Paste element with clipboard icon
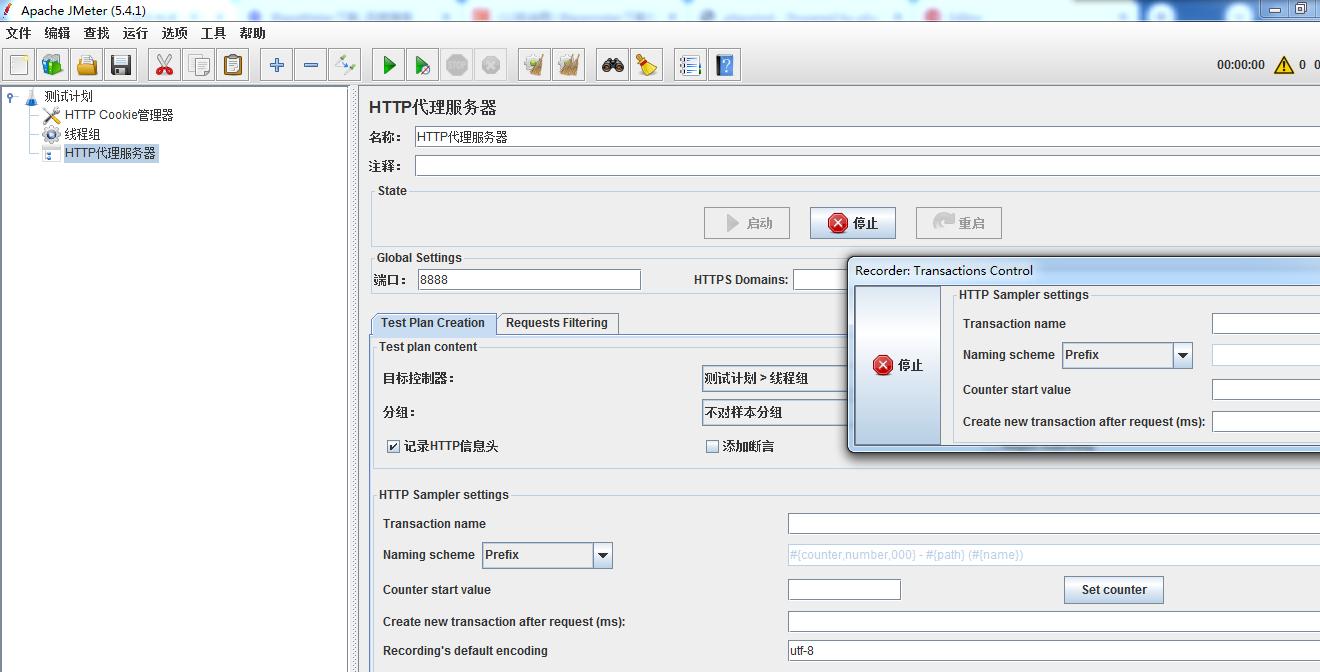The height and width of the screenshot is (672, 1320). [233, 65]
